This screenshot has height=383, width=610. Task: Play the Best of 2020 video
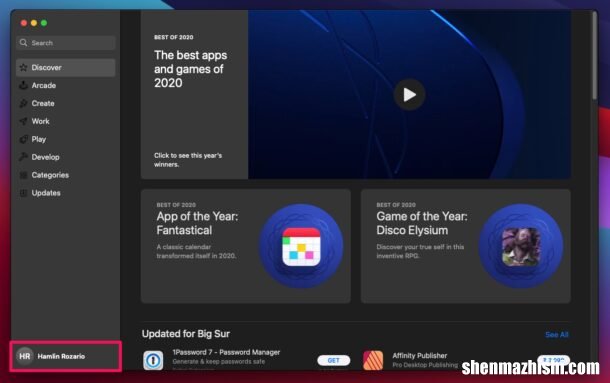[409, 95]
